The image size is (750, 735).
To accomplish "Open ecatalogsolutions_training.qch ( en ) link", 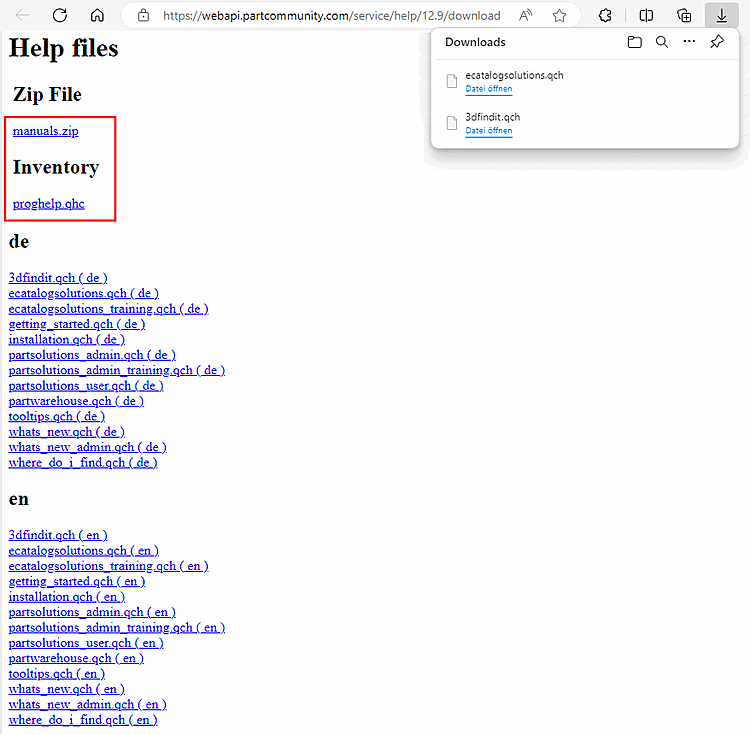I will pos(109,566).
